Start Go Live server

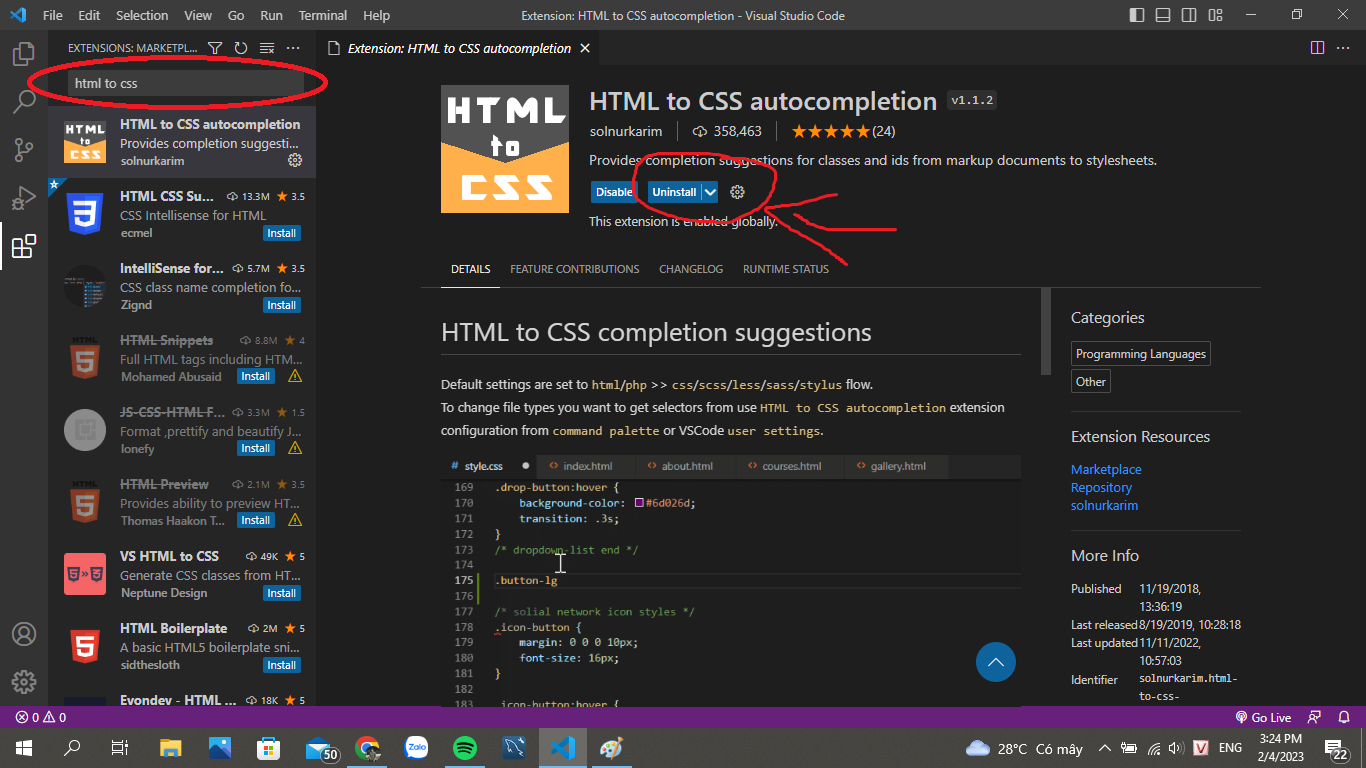coord(1263,717)
